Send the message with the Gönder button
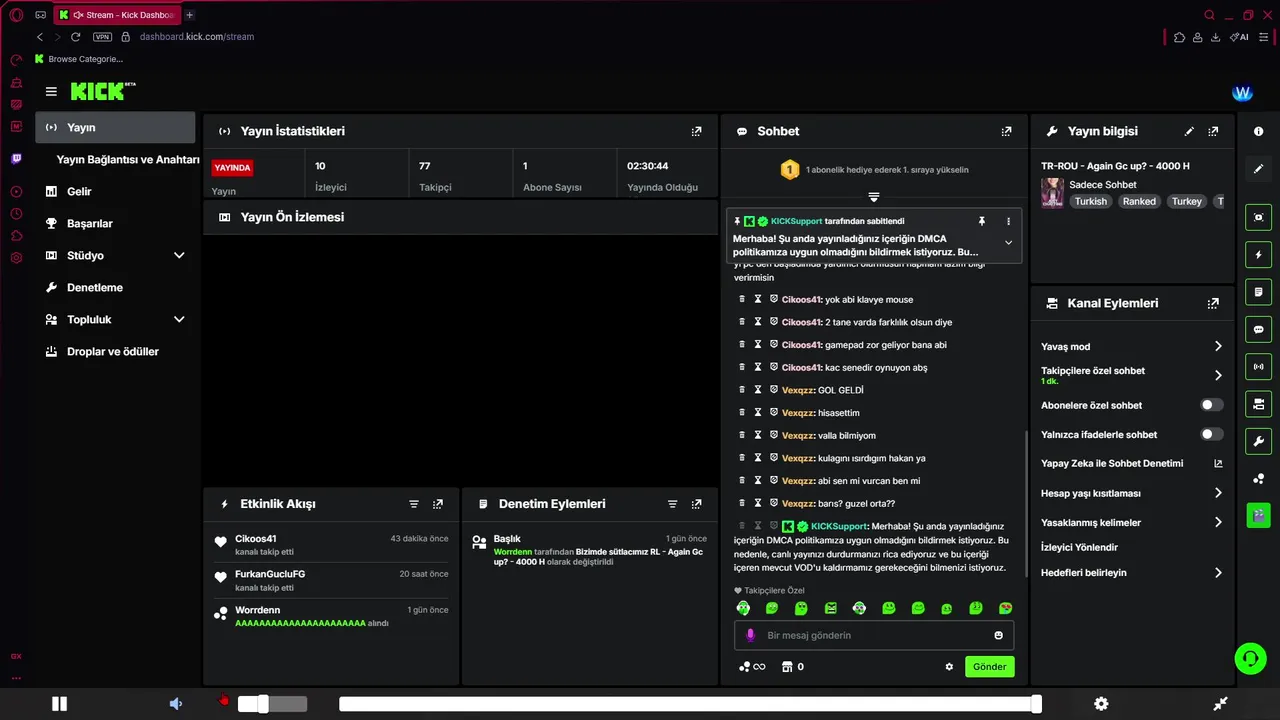 tap(989, 667)
